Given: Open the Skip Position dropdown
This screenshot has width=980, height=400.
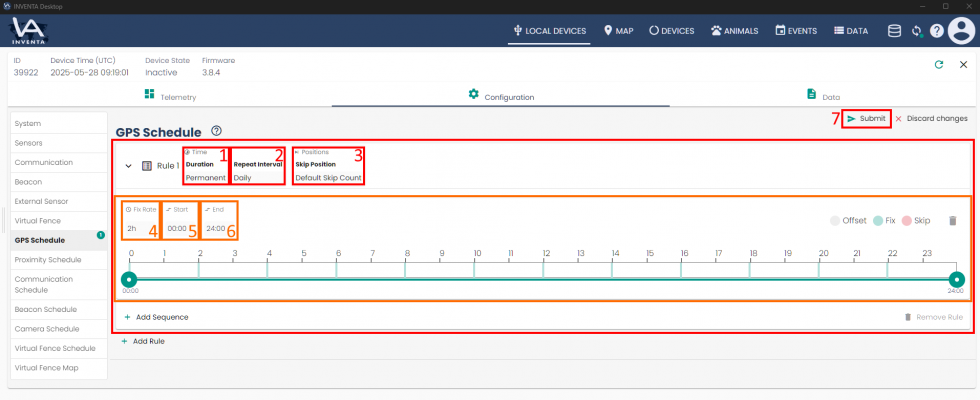Looking at the screenshot, I should [328, 177].
